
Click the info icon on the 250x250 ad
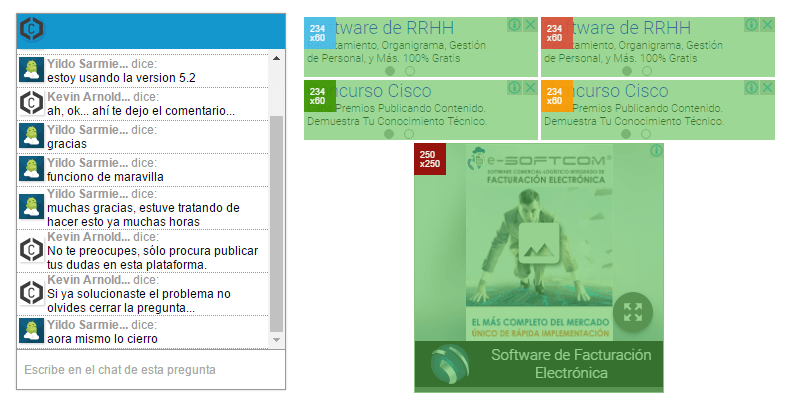tap(656, 151)
